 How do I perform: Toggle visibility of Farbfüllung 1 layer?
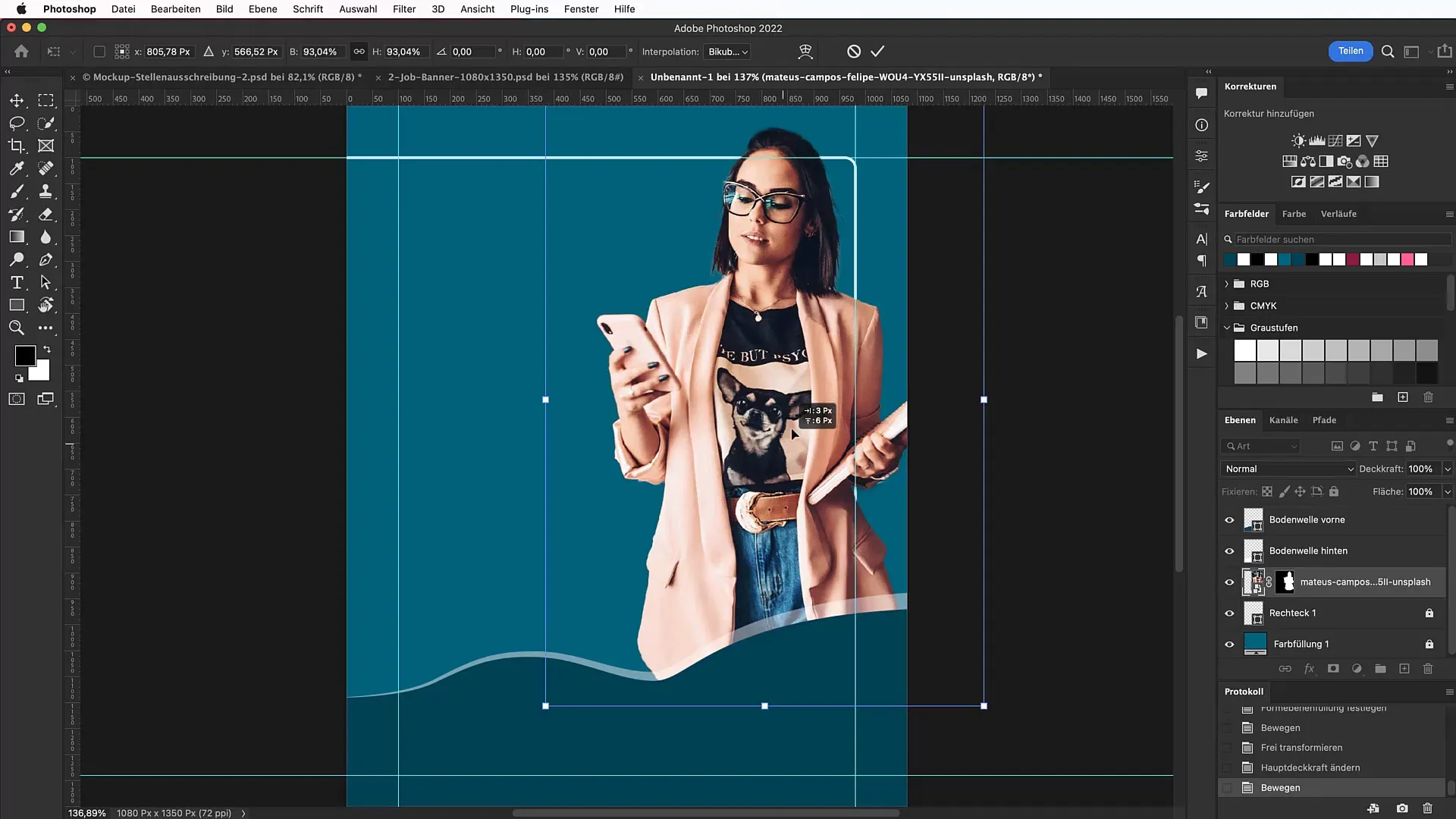[x=1230, y=643]
